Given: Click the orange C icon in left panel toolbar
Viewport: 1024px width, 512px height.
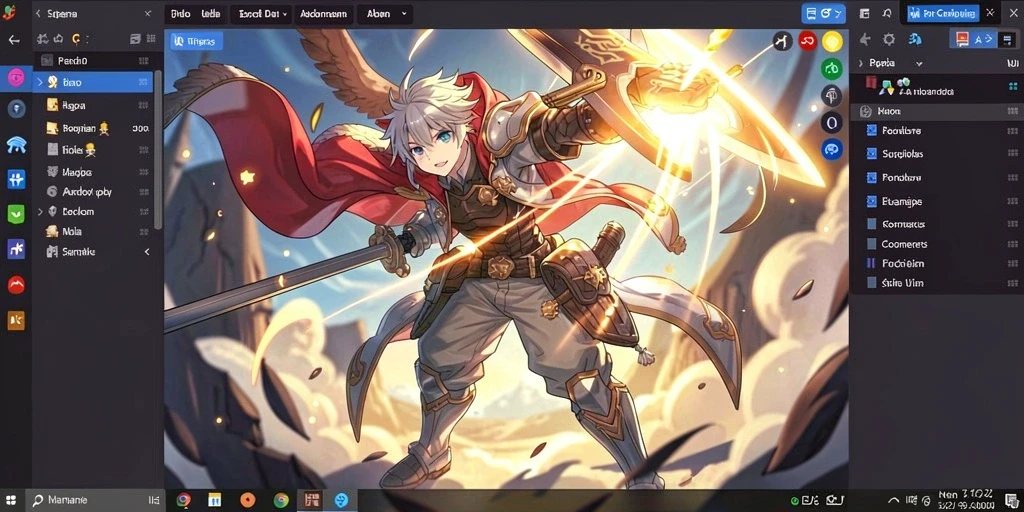Looking at the screenshot, I should 76,39.
